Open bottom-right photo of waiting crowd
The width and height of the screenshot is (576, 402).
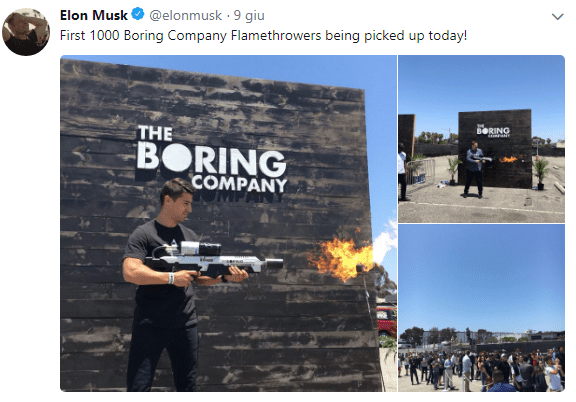coord(481,308)
